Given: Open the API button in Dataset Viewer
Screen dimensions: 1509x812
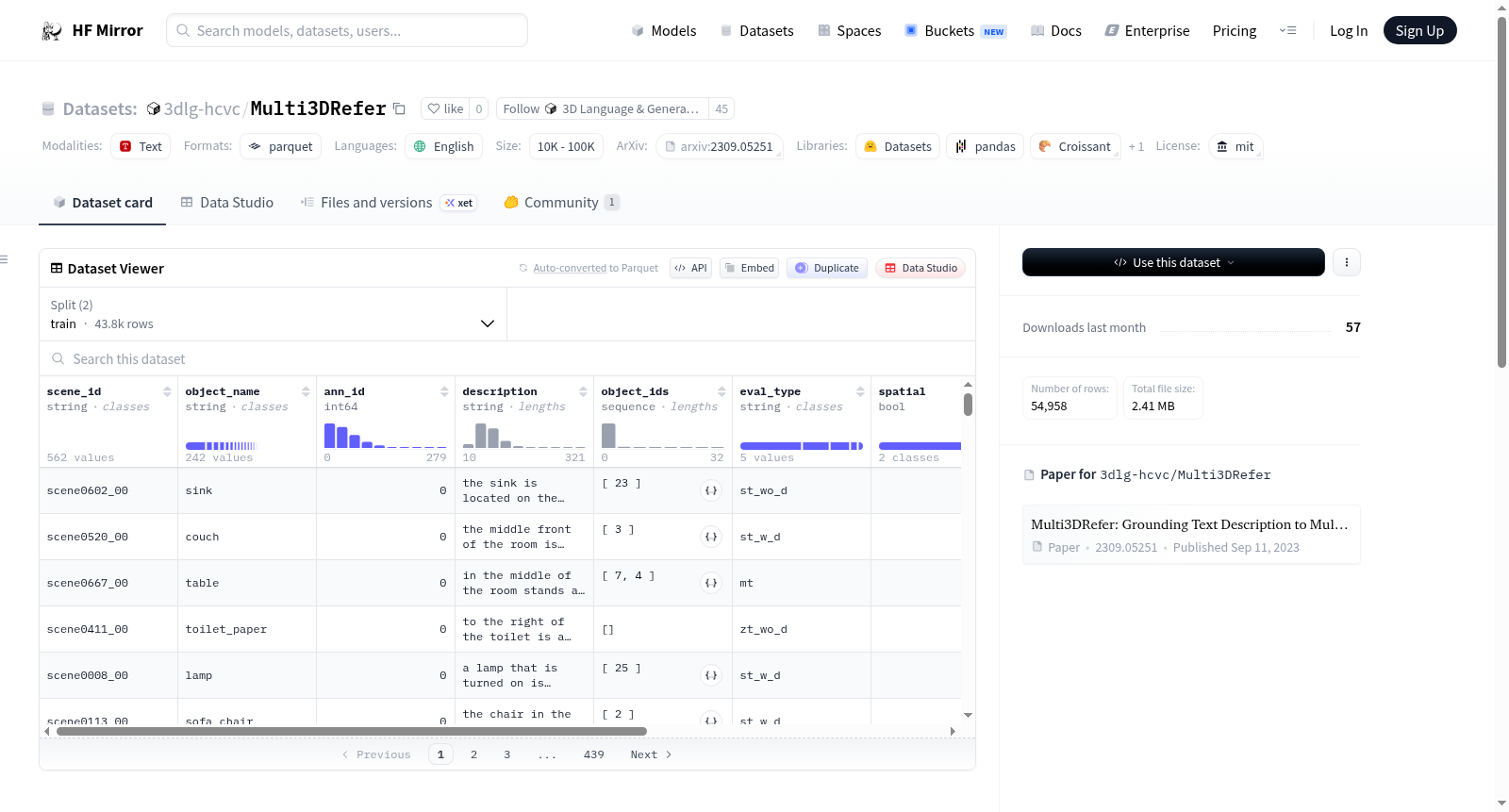Looking at the screenshot, I should click(691, 268).
